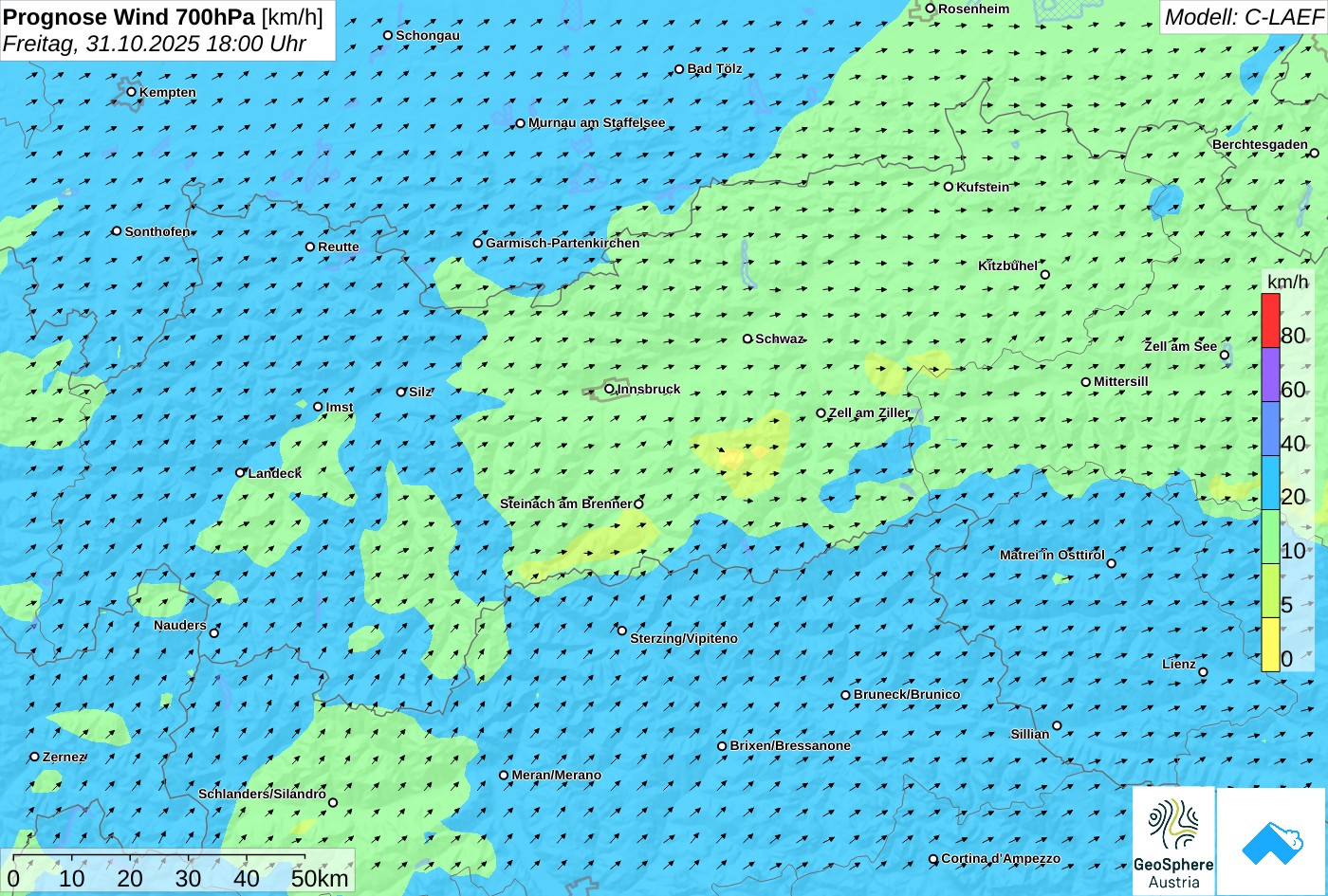Image resolution: width=1328 pixels, height=896 pixels.
Task: Click the Kempten location marker
Action: pos(132,92)
